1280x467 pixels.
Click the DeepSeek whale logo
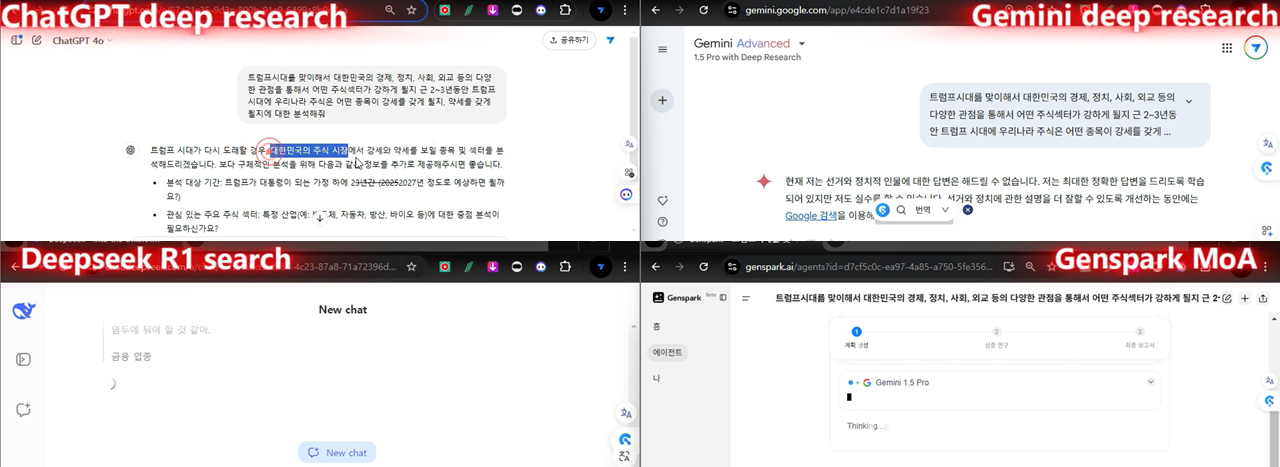coord(24,311)
